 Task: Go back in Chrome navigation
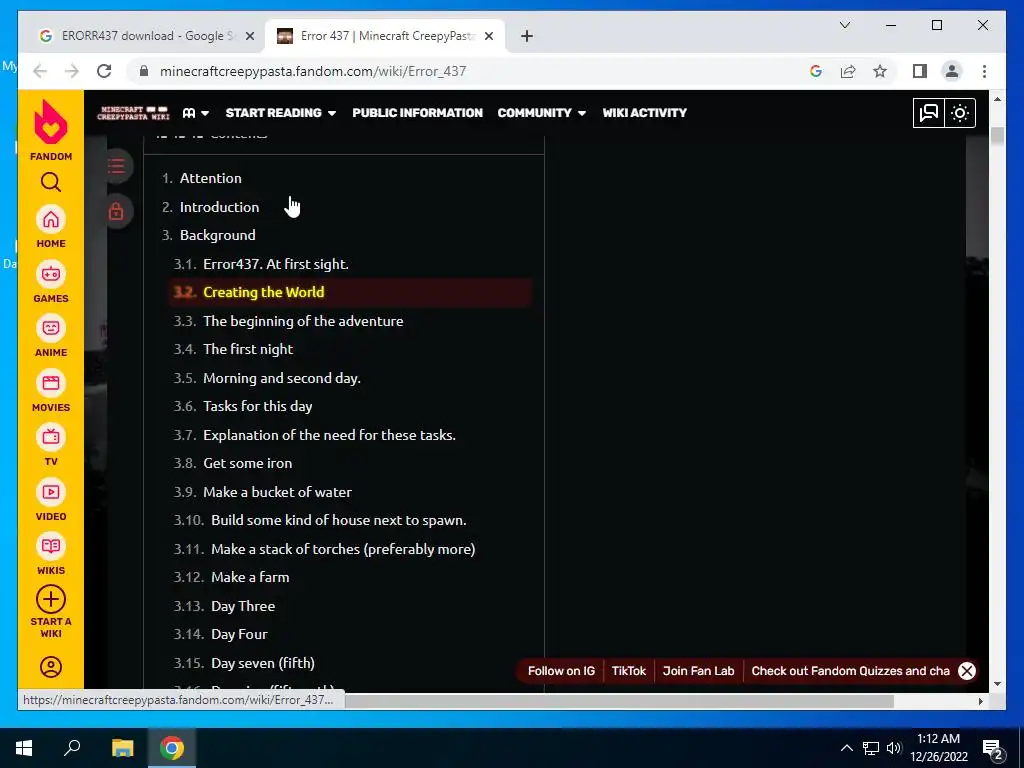pyautogui.click(x=40, y=71)
